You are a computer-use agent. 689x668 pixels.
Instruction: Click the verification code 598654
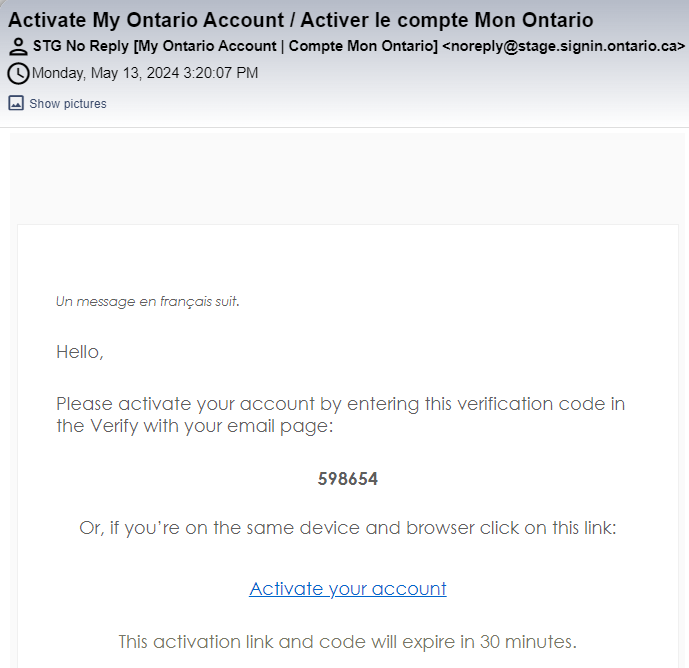(x=348, y=479)
